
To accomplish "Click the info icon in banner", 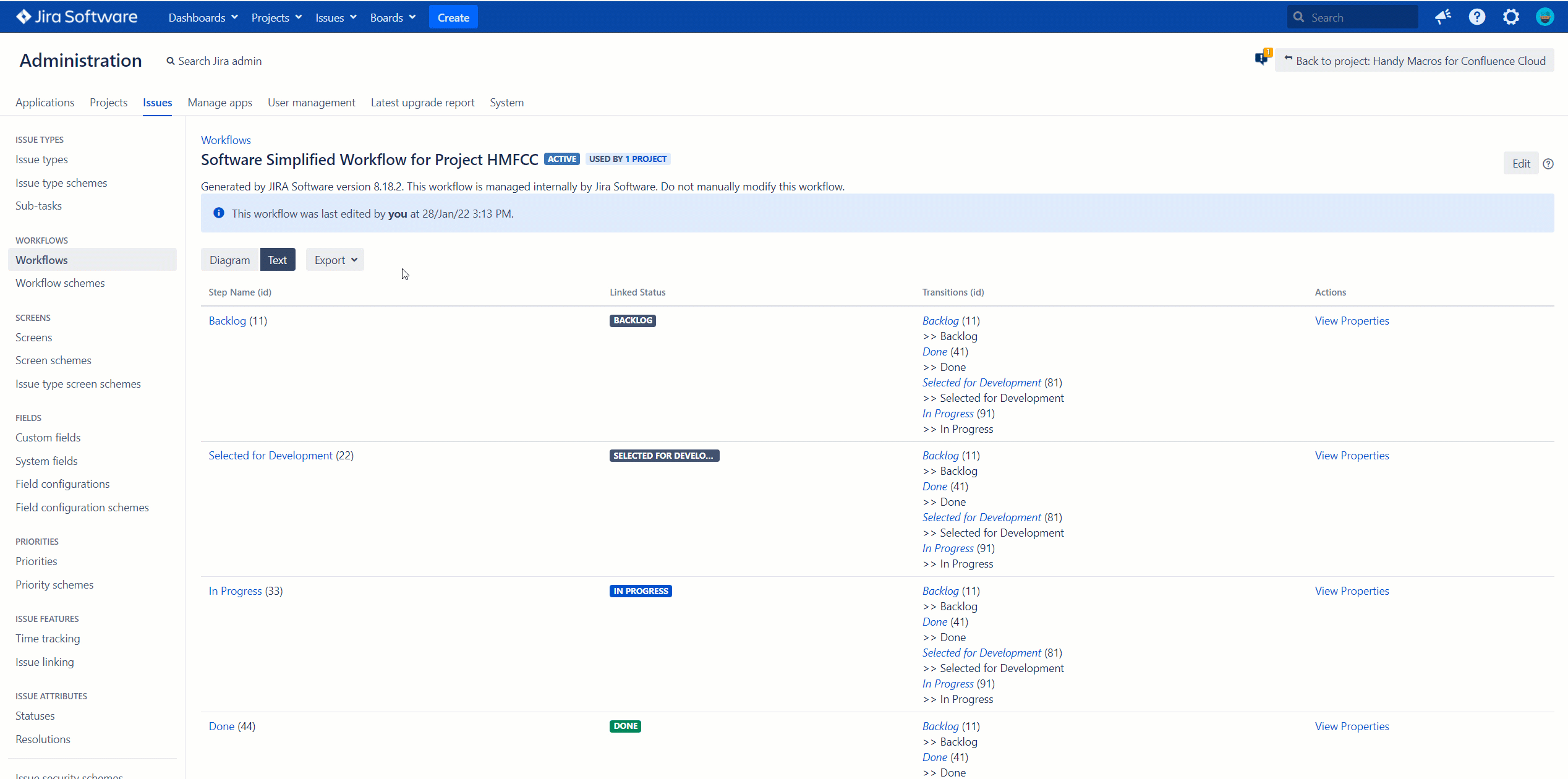I will point(218,213).
